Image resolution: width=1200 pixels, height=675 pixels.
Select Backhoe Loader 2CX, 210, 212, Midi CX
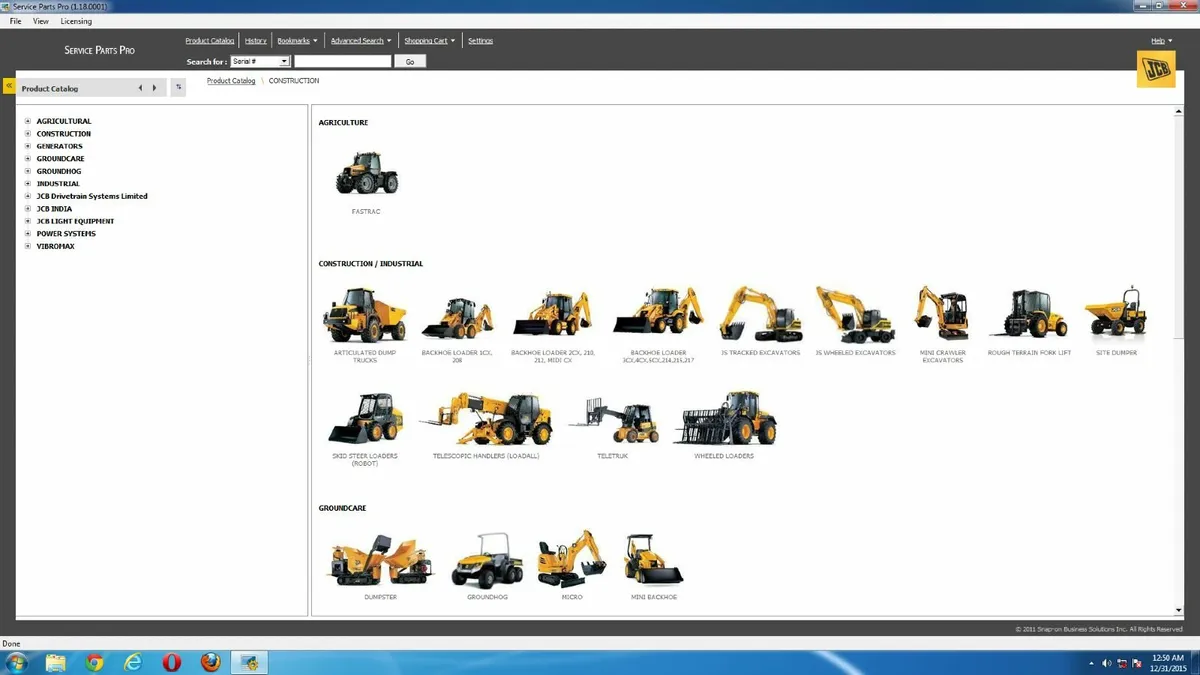pyautogui.click(x=552, y=315)
